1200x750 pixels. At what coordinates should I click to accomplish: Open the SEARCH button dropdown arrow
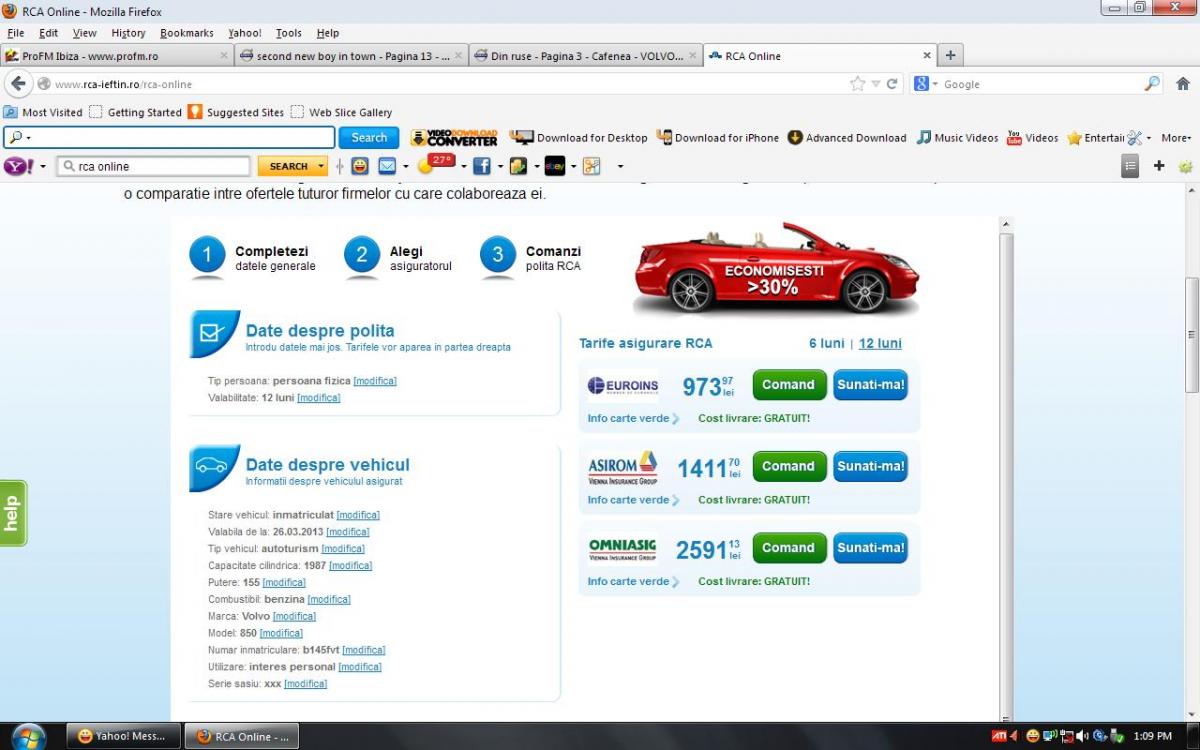point(321,166)
